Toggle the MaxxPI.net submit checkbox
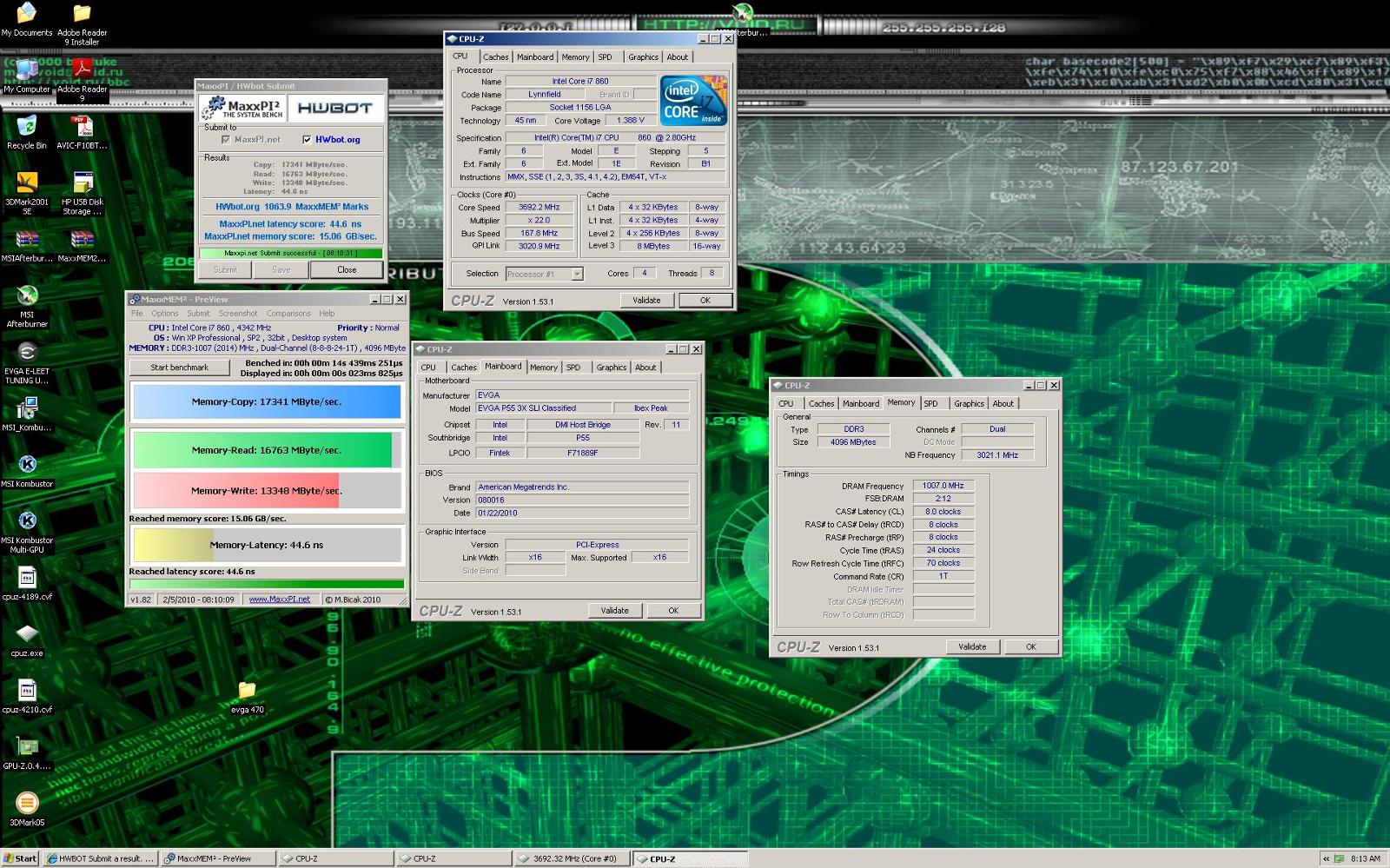1390x868 pixels. (226, 139)
